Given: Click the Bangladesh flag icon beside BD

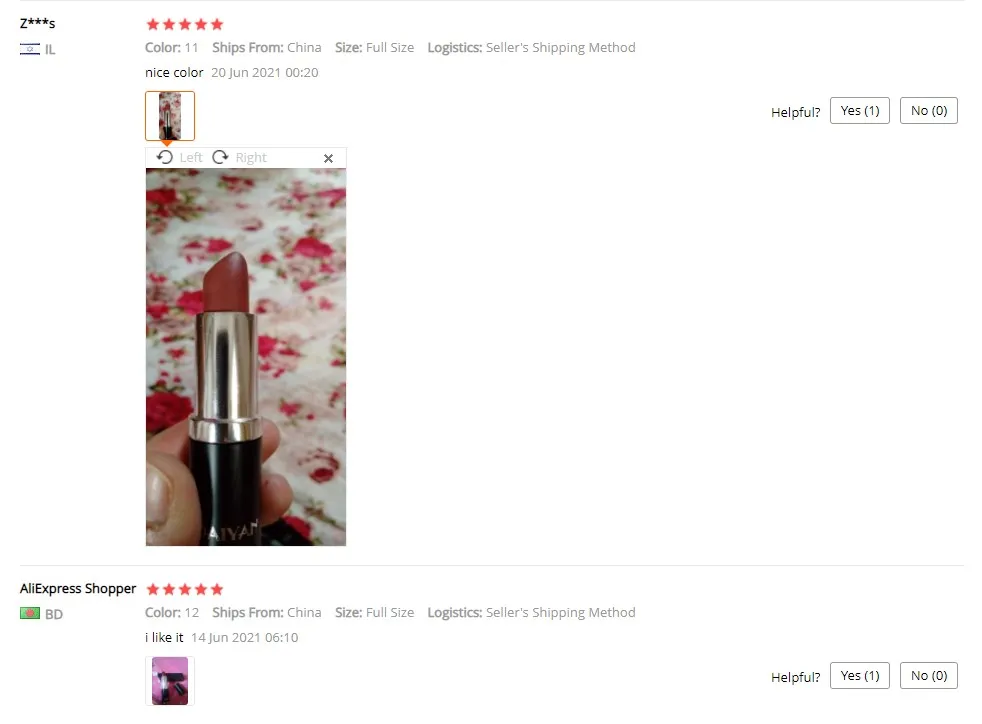Looking at the screenshot, I should click(29, 613).
